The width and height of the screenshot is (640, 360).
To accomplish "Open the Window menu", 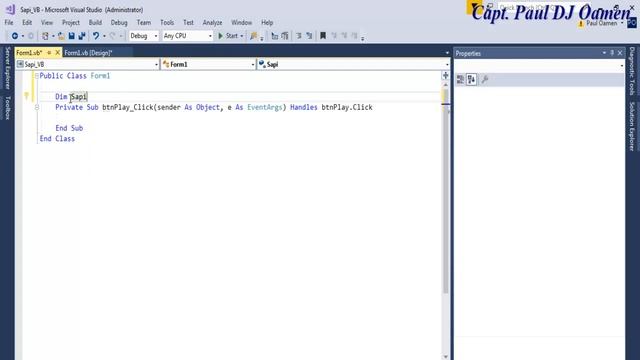I will point(241,22).
